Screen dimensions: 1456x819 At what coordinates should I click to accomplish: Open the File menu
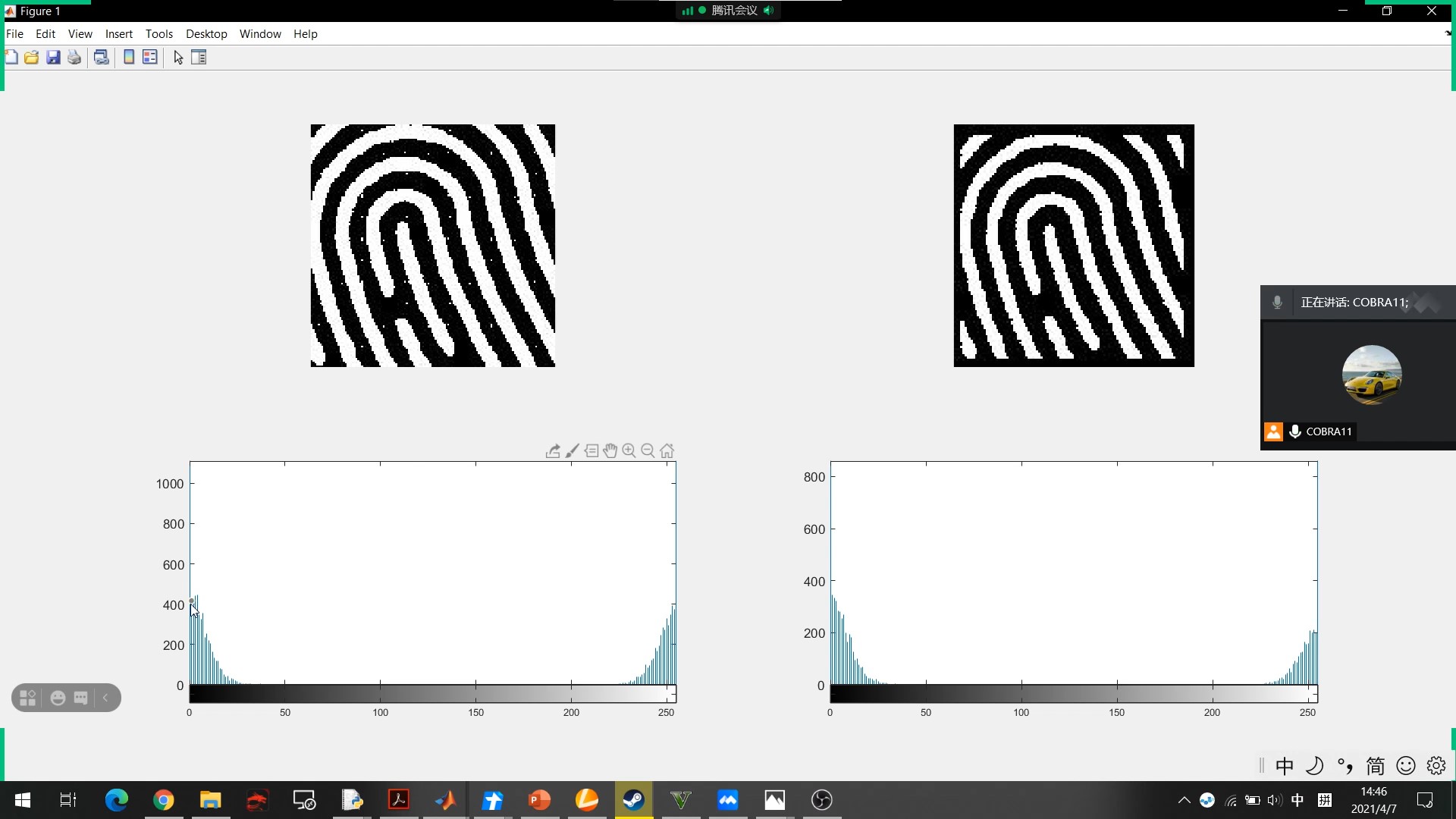(x=14, y=33)
